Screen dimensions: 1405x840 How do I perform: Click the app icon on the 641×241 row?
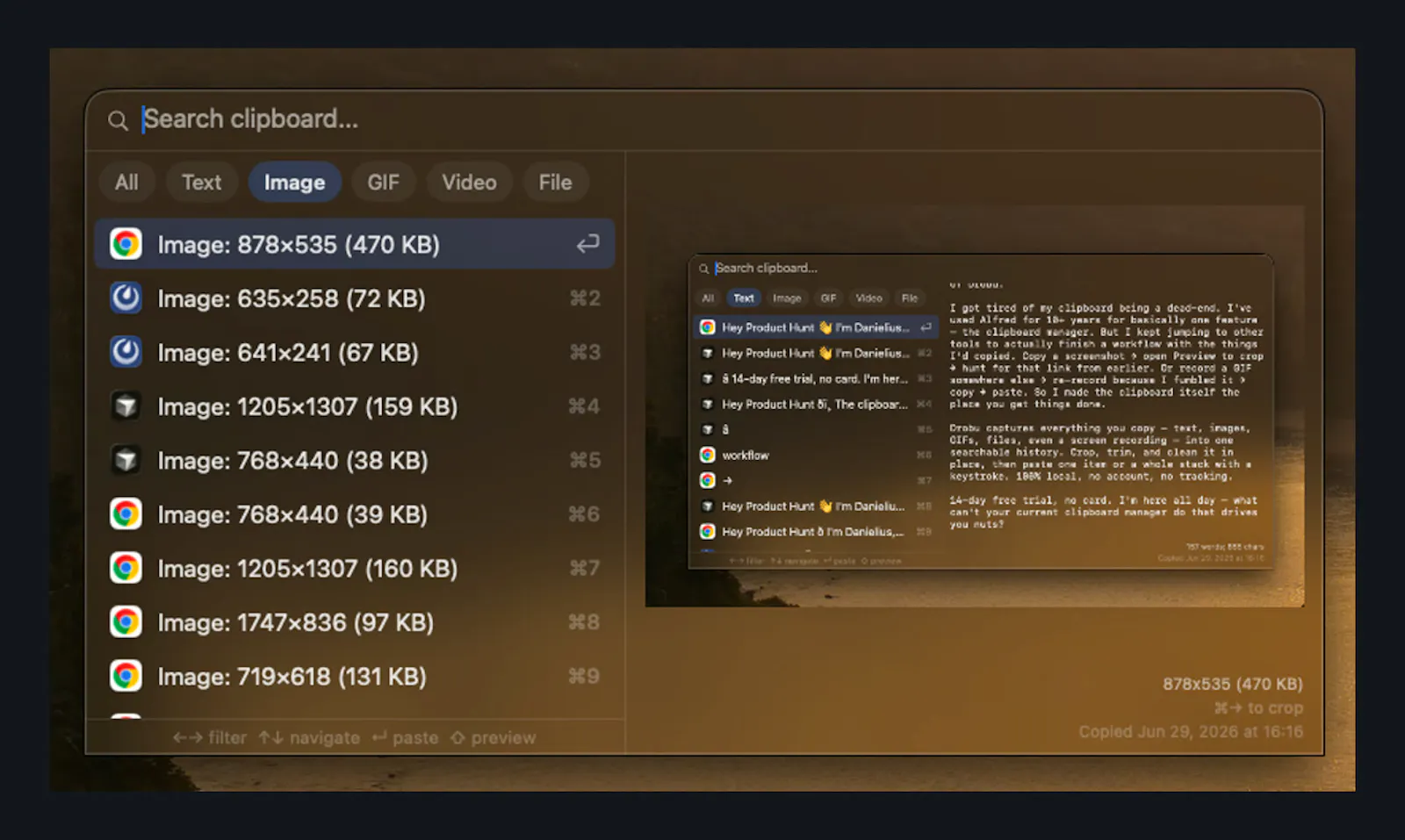point(126,353)
